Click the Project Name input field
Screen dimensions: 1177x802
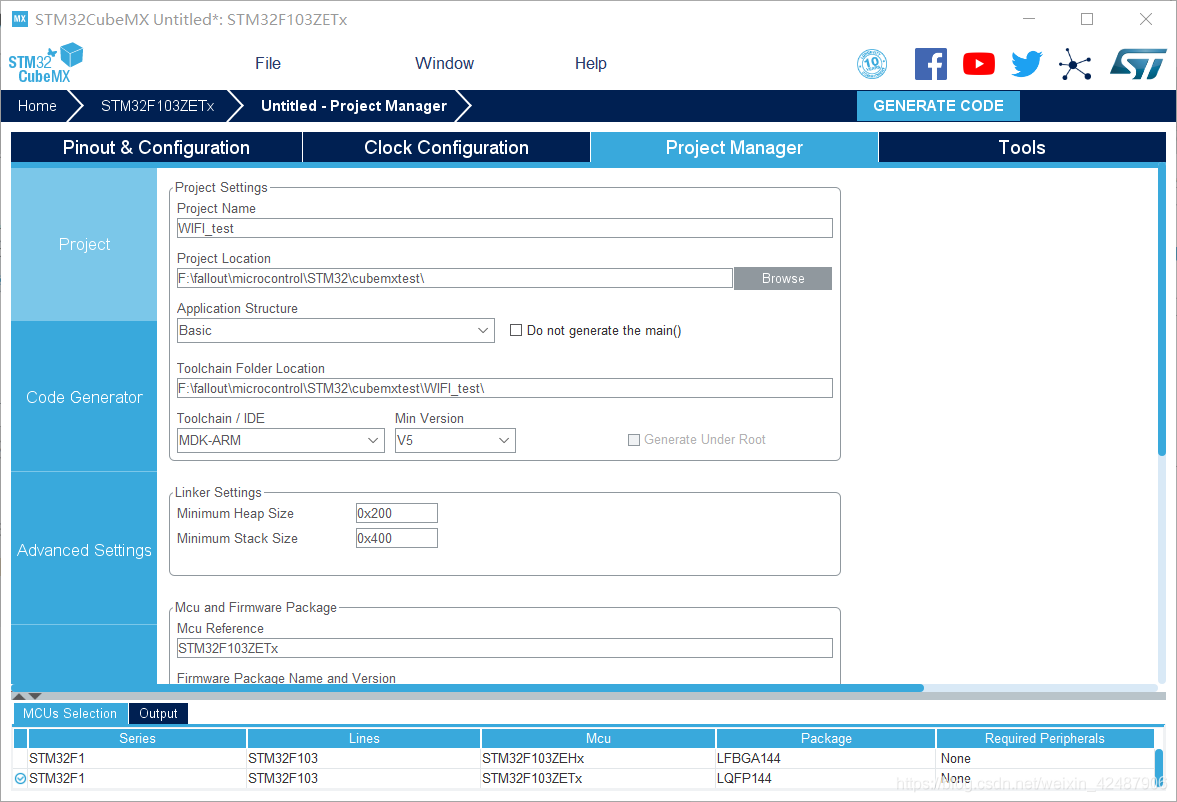tap(504, 228)
